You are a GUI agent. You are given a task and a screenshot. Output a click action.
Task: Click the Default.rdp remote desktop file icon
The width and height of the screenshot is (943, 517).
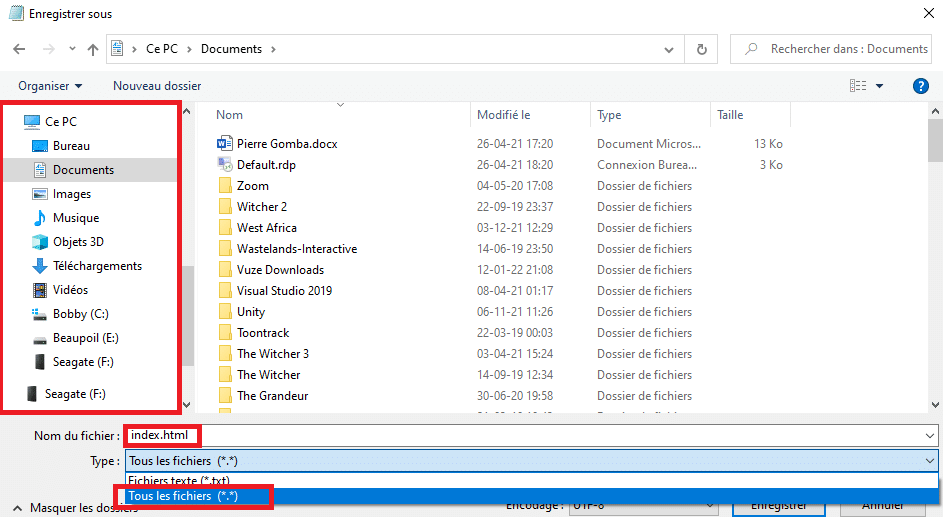coord(225,165)
